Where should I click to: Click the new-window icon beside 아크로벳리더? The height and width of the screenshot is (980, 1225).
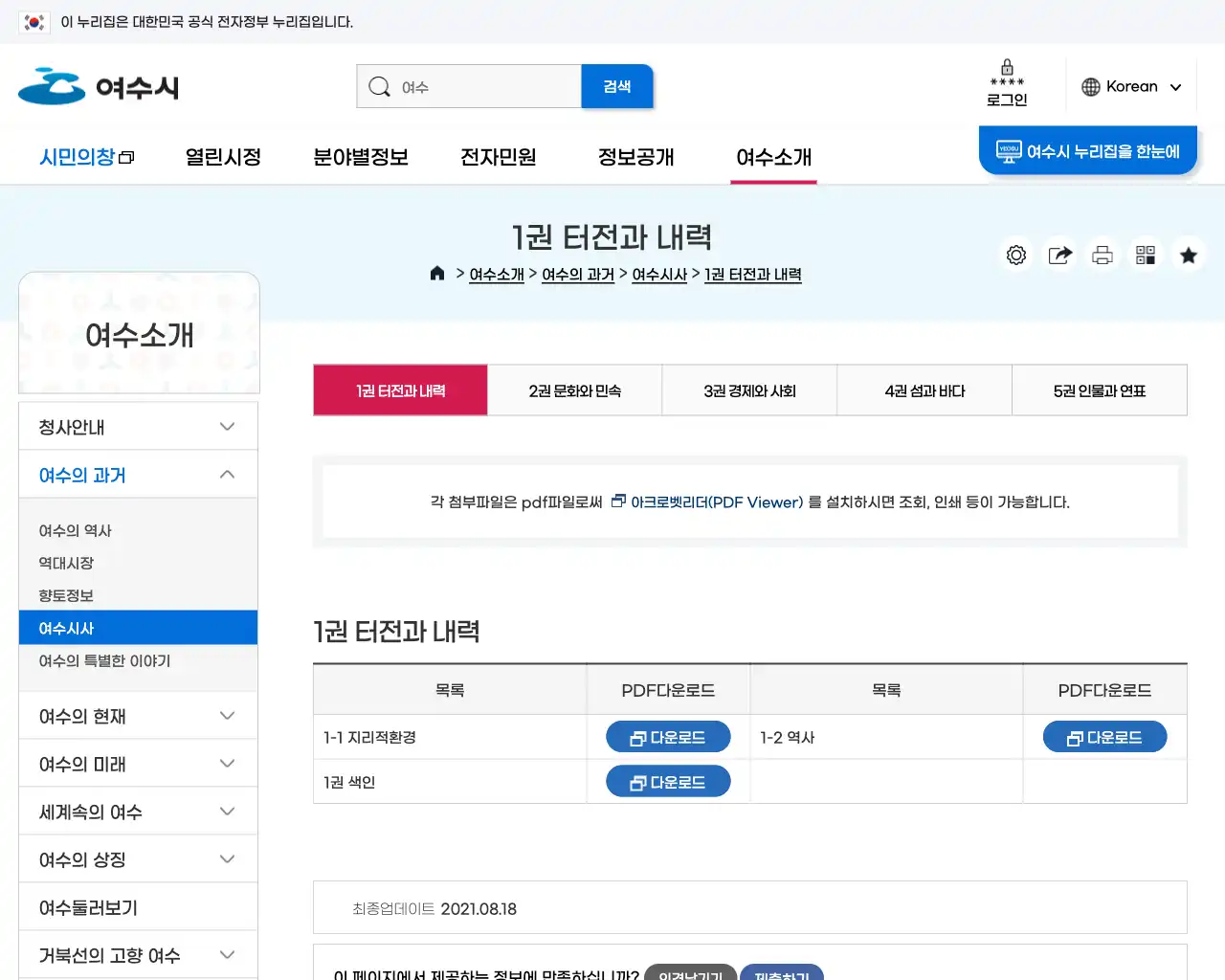pos(618,501)
